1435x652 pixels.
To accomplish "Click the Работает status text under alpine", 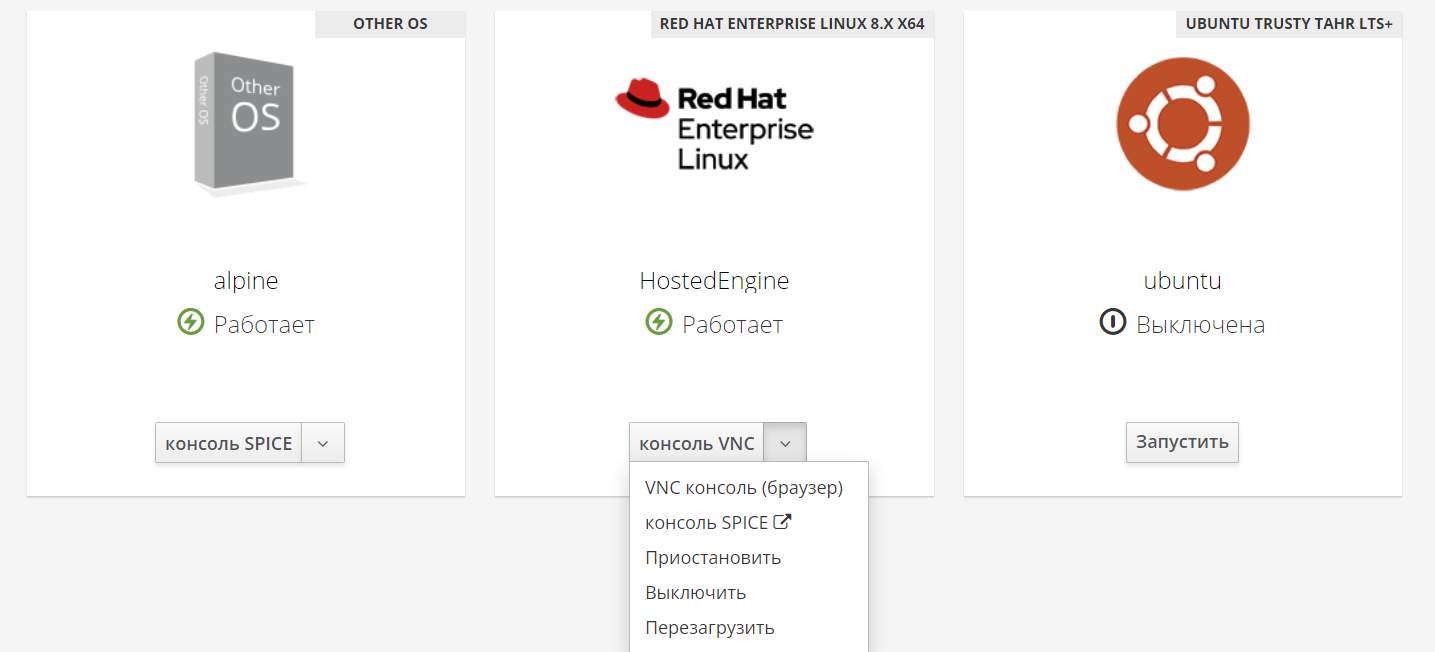I will (x=264, y=325).
